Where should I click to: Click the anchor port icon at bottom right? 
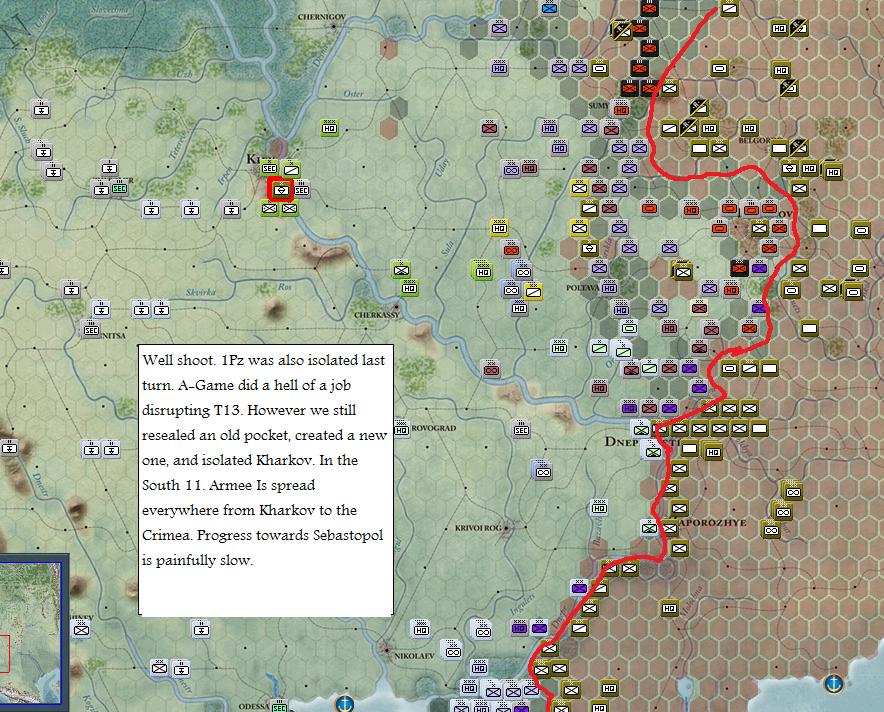(833, 683)
